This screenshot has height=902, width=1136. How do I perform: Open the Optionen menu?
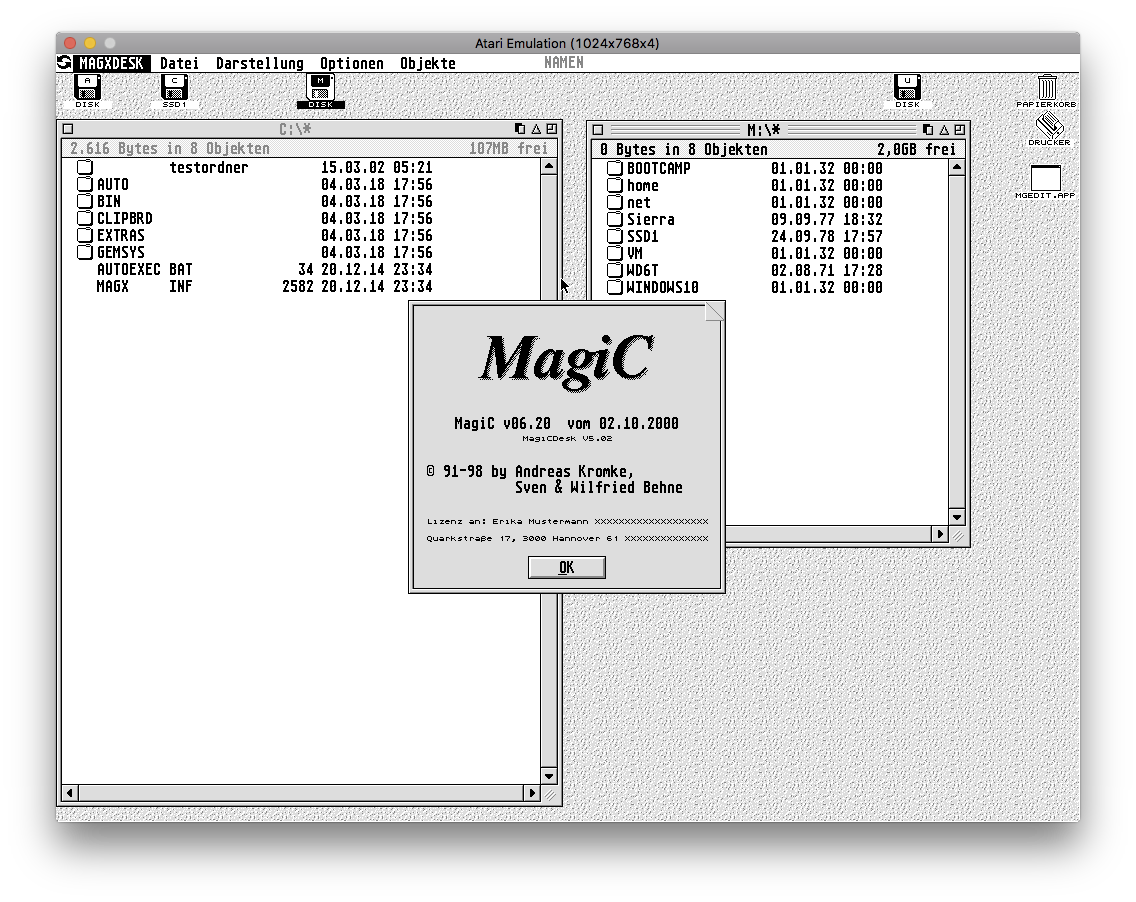(x=351, y=62)
